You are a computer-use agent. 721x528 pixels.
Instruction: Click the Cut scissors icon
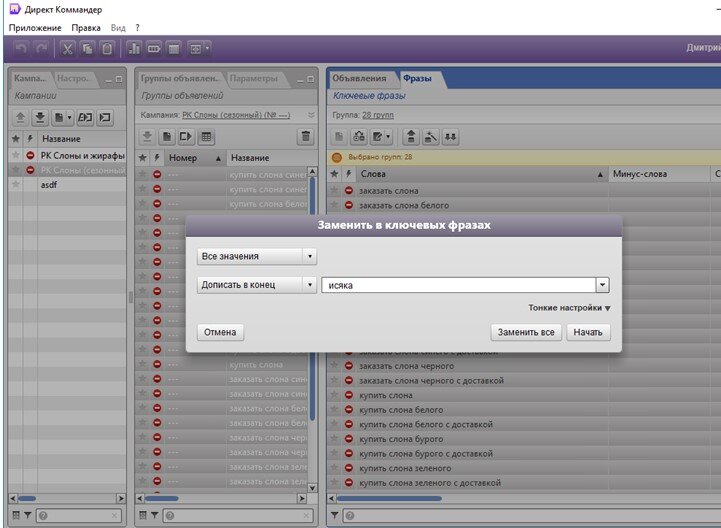click(x=67, y=48)
